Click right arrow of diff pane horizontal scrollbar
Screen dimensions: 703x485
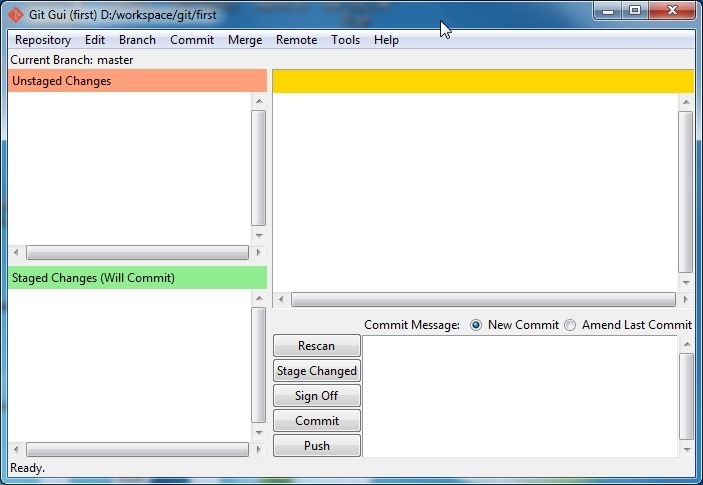click(x=686, y=299)
